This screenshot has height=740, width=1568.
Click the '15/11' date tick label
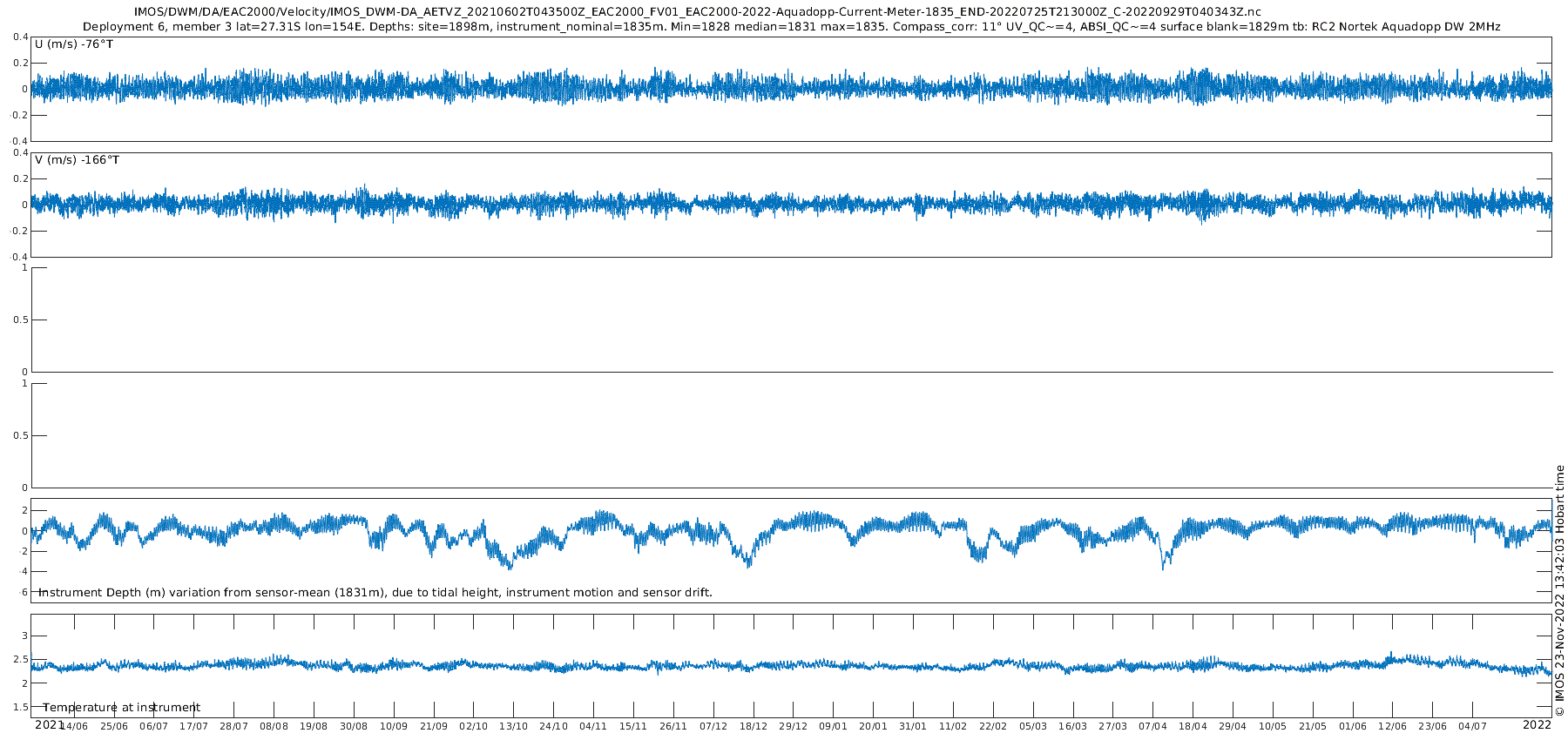click(x=633, y=726)
